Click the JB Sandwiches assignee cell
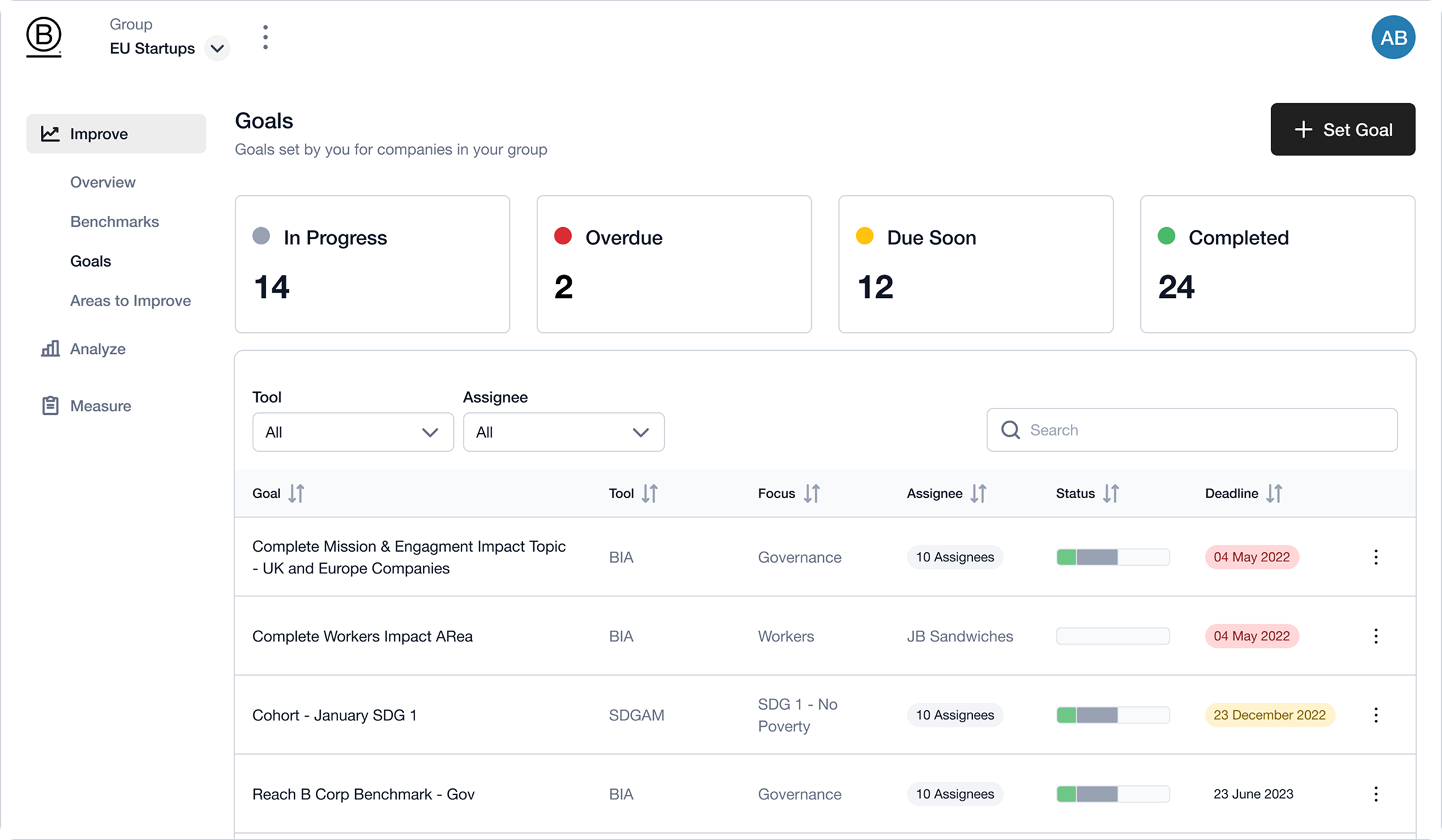 (959, 636)
